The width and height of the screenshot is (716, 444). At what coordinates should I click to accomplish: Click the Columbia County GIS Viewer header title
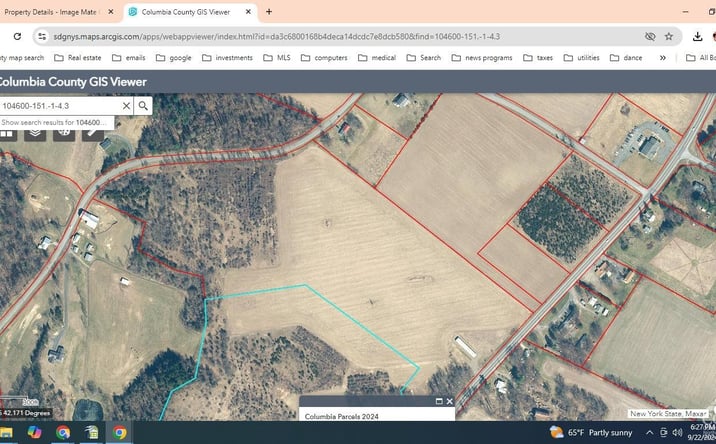point(72,82)
